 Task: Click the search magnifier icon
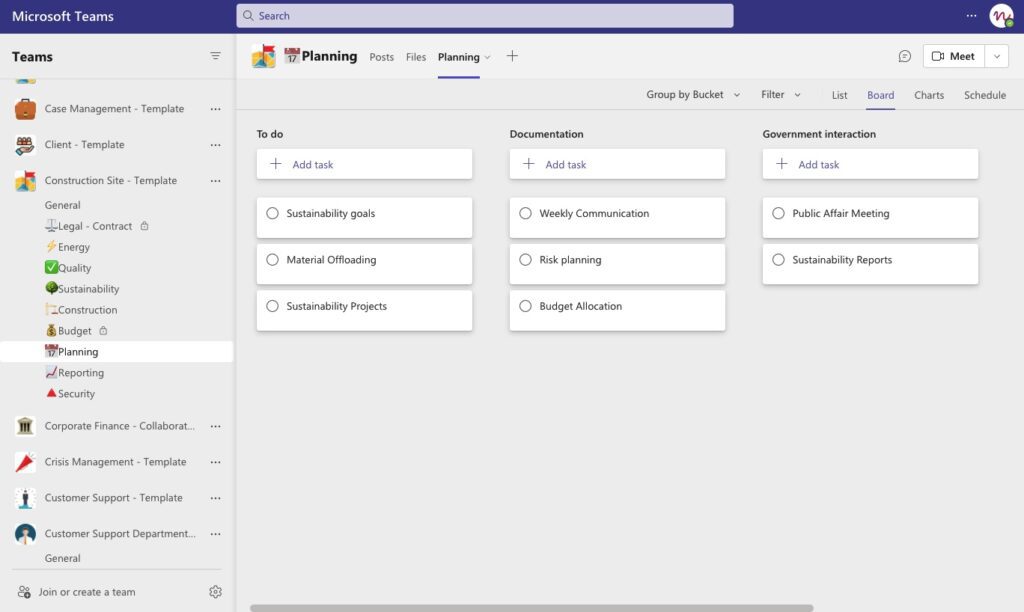248,16
